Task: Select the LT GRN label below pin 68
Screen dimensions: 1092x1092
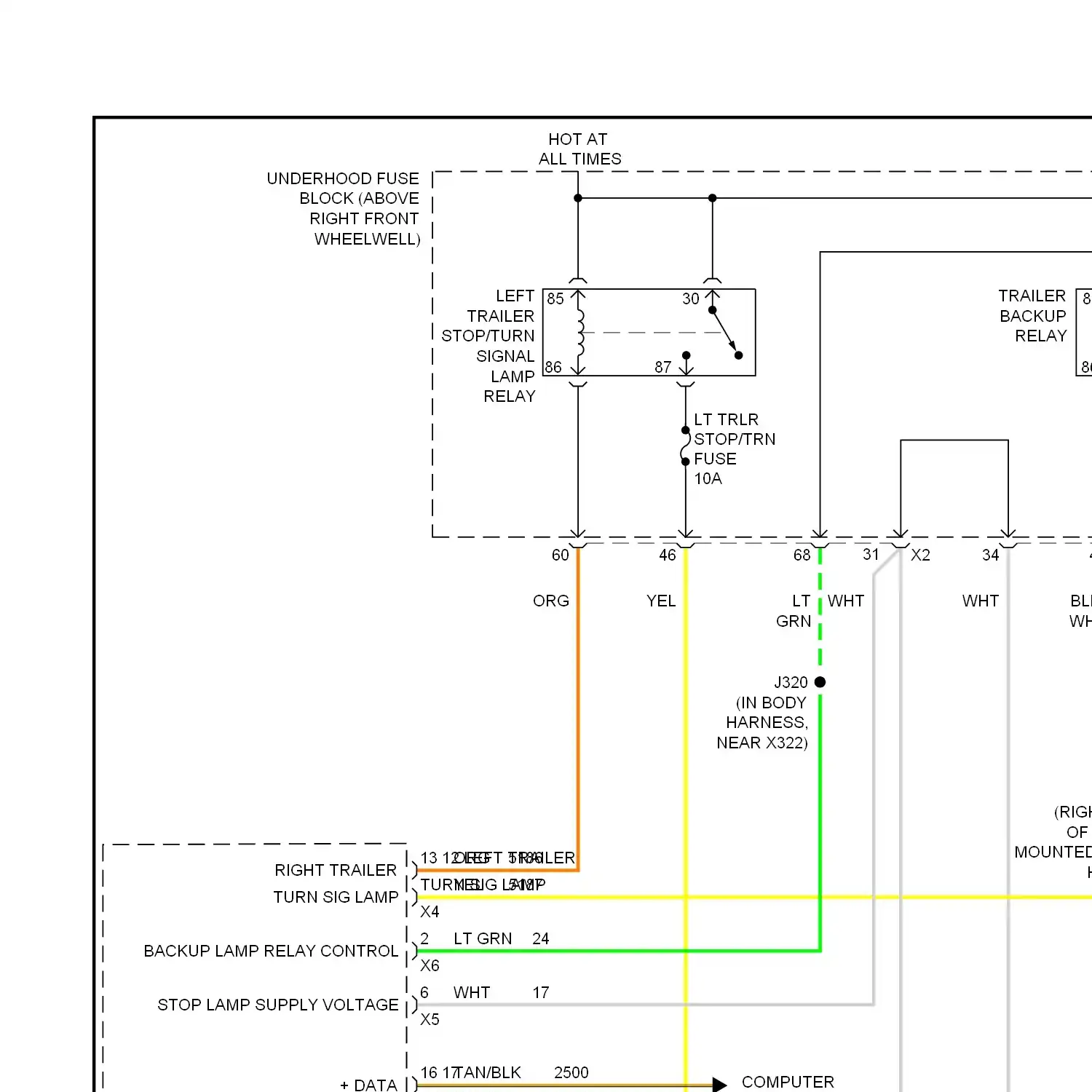Action: pyautogui.click(x=794, y=612)
